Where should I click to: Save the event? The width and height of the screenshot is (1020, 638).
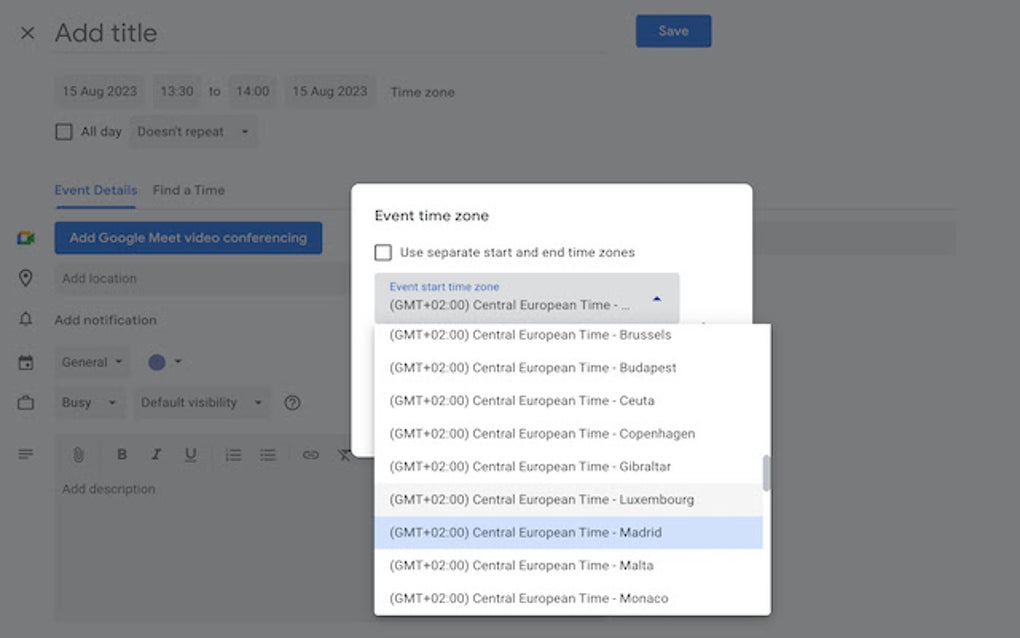coord(673,31)
